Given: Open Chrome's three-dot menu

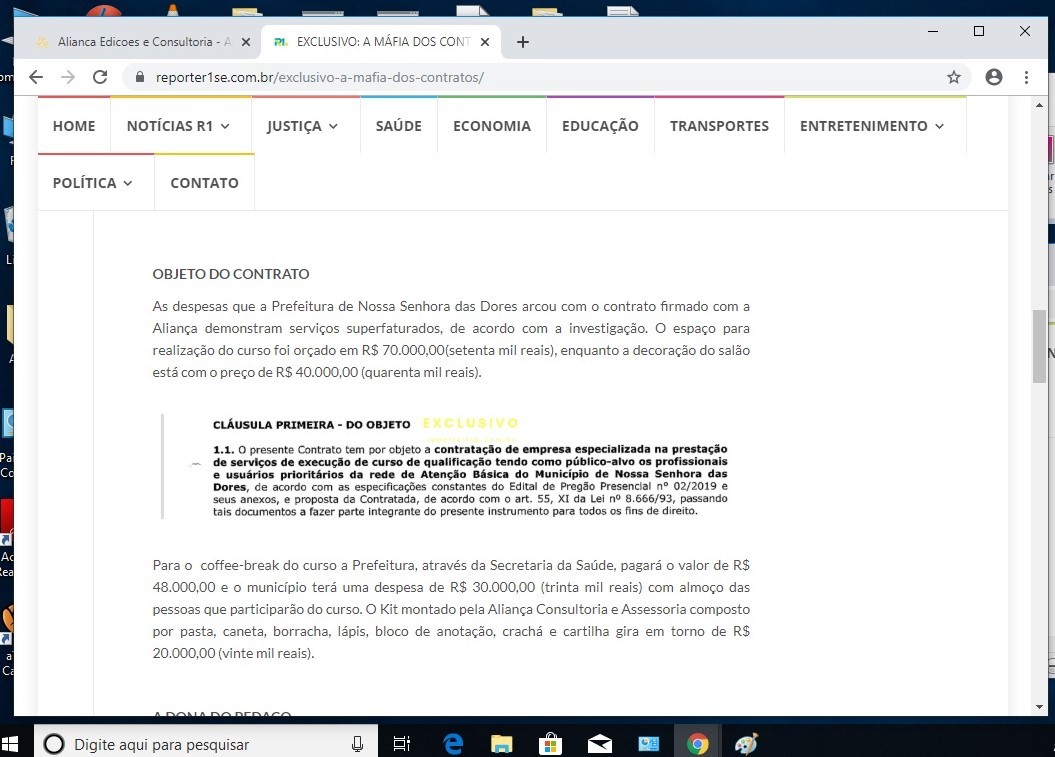Looking at the screenshot, I should [1026, 77].
